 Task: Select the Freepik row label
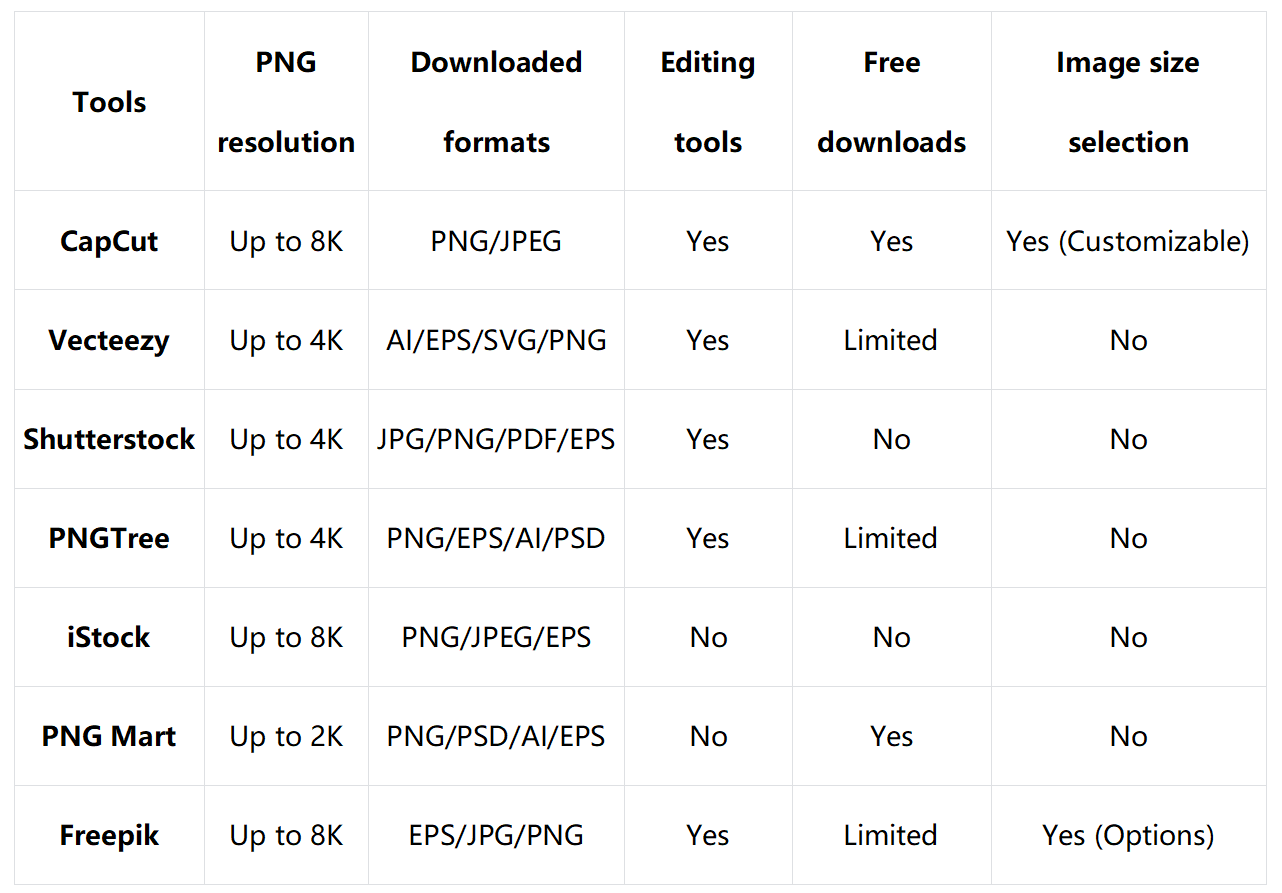[x=109, y=835]
